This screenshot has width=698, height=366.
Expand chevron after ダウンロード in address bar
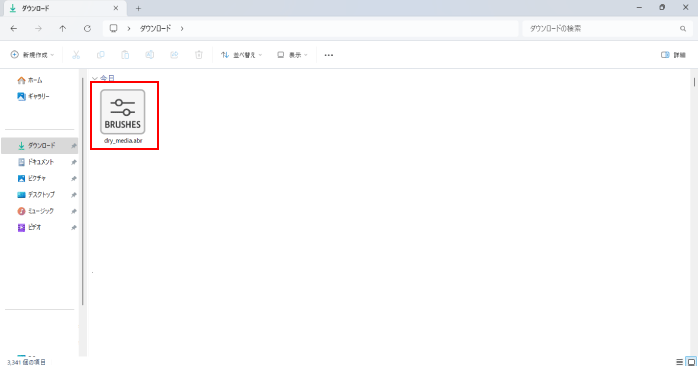[x=182, y=28]
